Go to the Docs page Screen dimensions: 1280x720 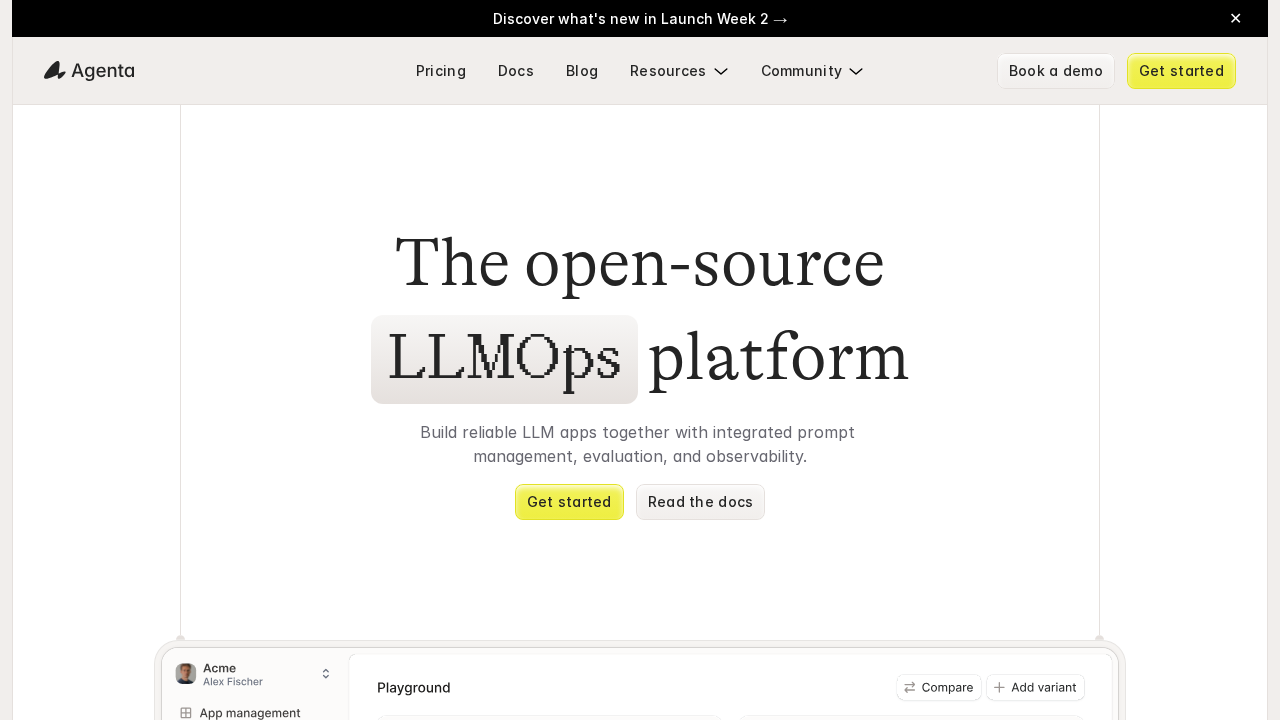(516, 71)
